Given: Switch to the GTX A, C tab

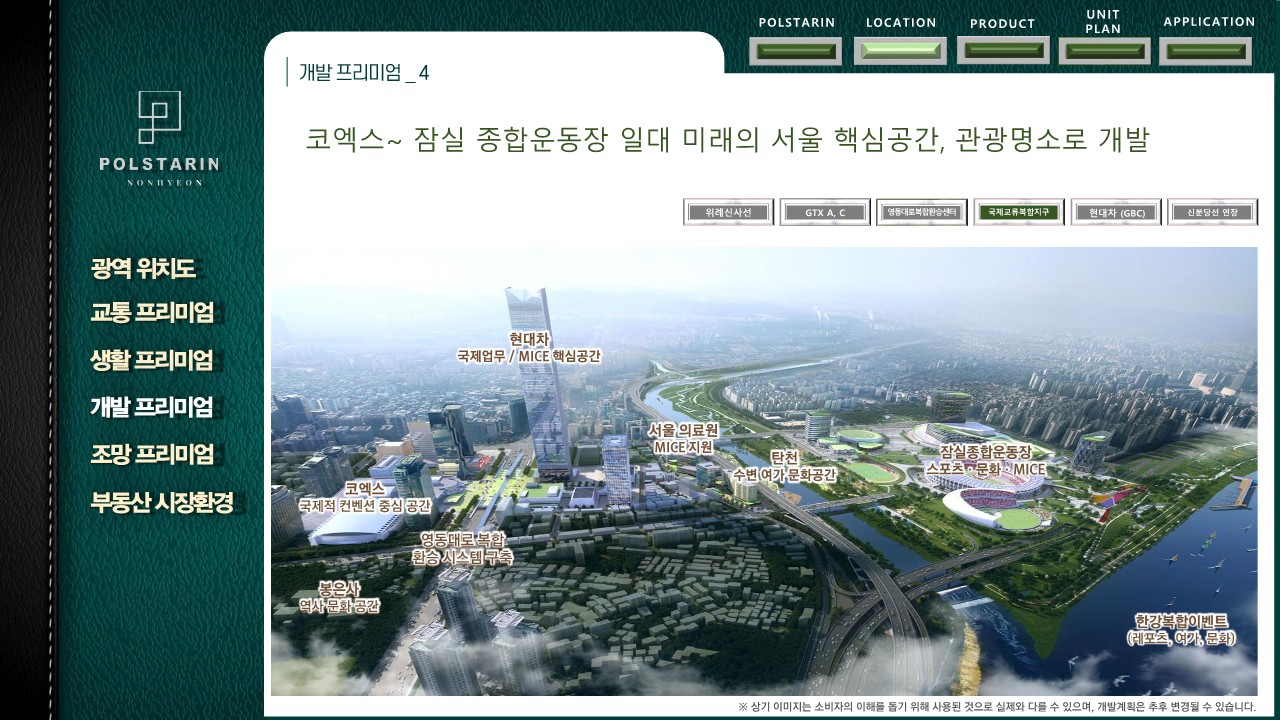Looking at the screenshot, I should [825, 212].
